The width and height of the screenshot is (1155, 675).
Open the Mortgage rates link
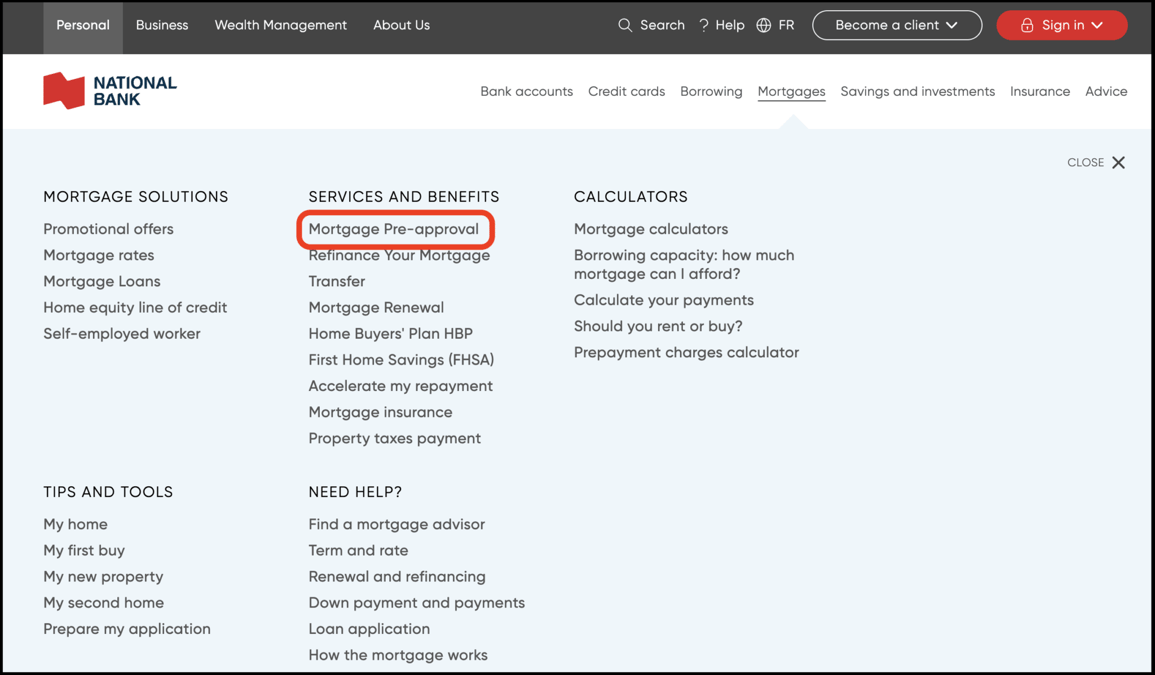coord(98,255)
